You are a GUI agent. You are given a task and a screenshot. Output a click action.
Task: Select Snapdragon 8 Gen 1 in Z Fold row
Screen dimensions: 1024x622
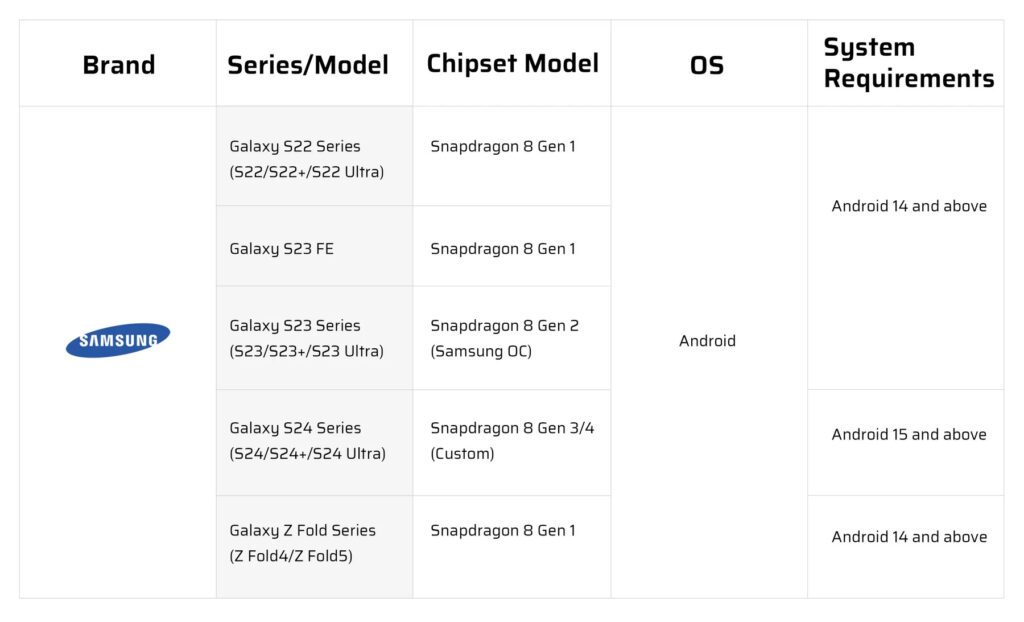point(503,530)
